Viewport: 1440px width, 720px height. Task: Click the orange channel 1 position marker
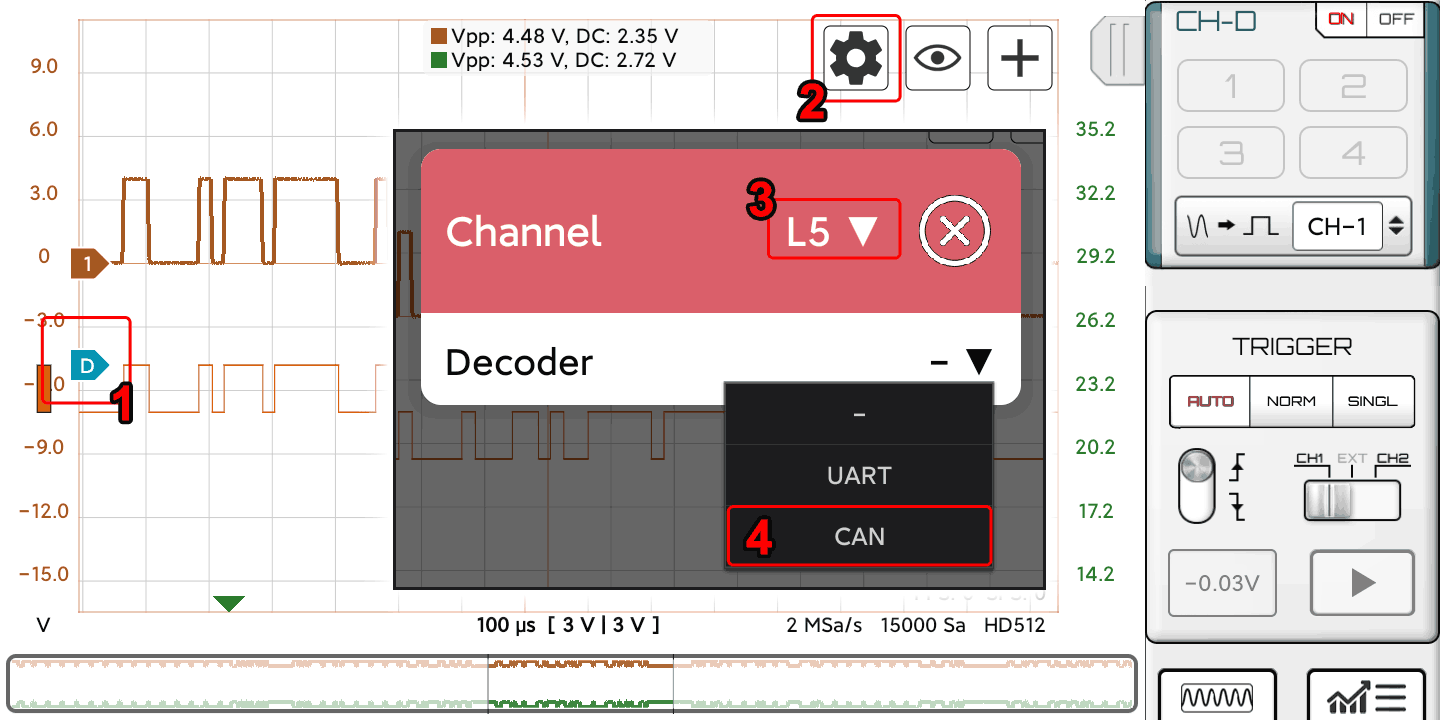[x=86, y=263]
